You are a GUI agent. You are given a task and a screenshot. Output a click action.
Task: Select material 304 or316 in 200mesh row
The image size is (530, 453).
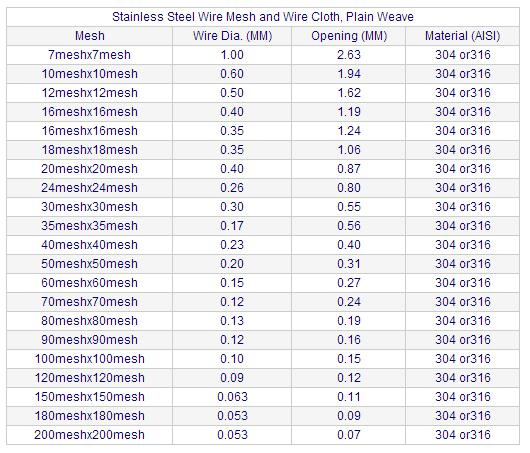(x=462, y=434)
